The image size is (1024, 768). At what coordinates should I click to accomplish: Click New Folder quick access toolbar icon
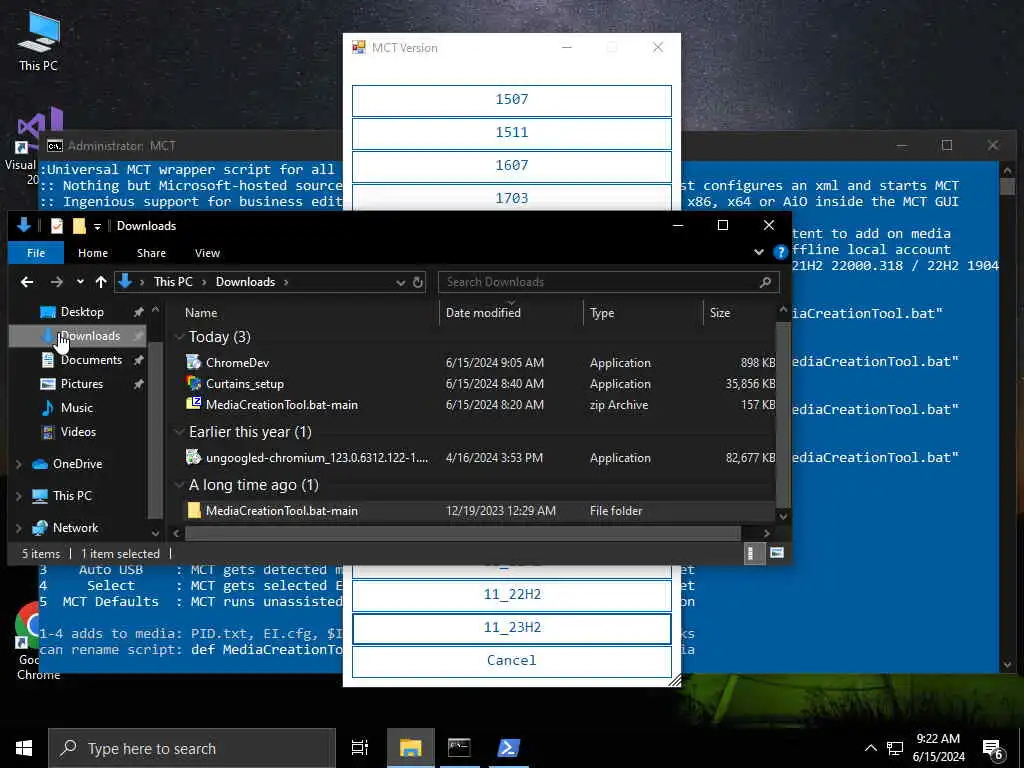pos(79,226)
